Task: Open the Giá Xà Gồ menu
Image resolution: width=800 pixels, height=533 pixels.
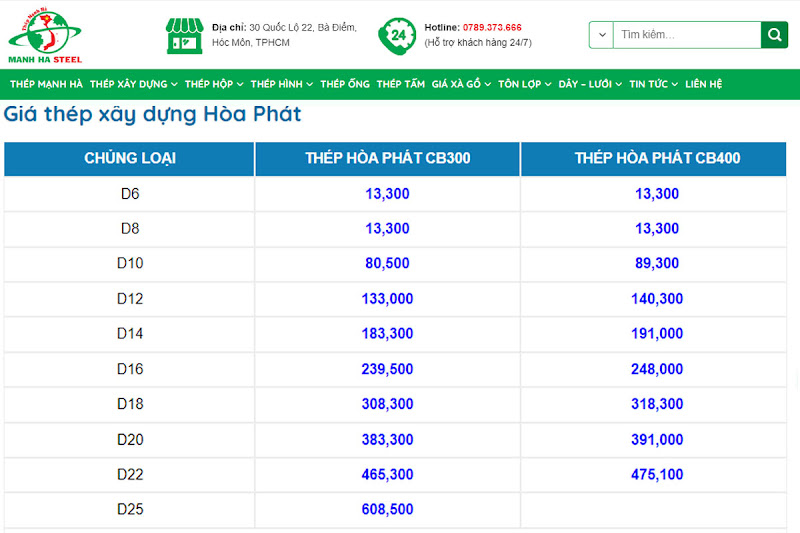Action: click(x=456, y=84)
